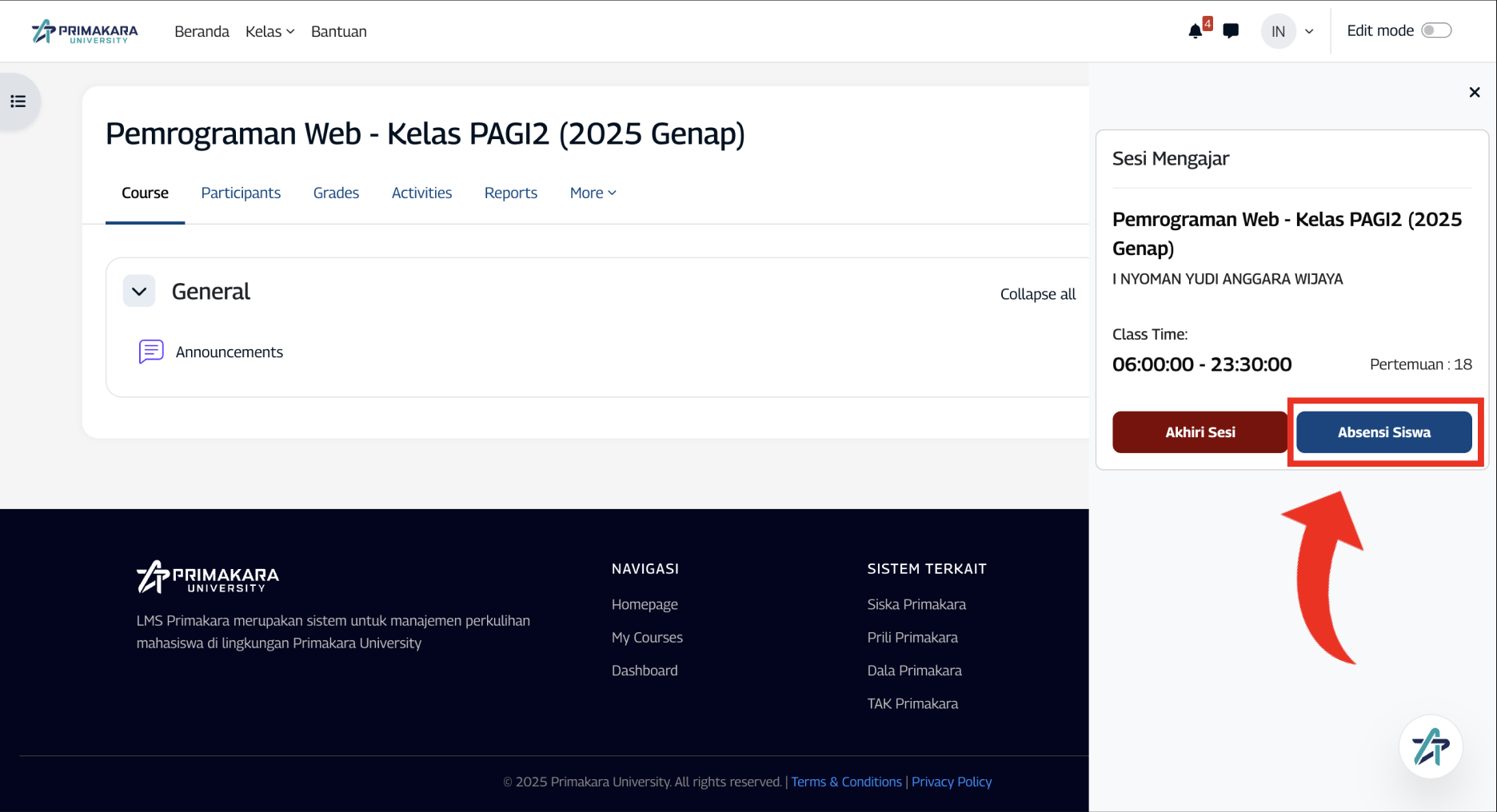Open the My Courses footer link

(x=647, y=637)
